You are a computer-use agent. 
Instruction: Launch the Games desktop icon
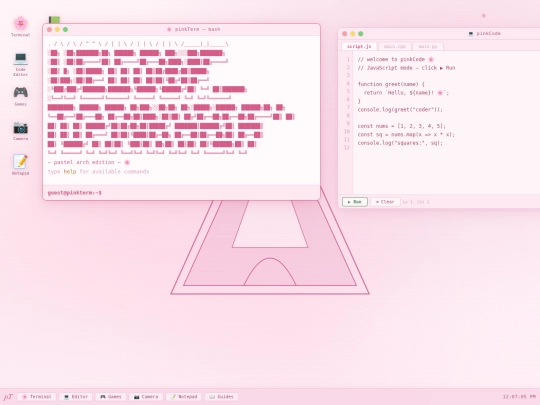(x=20, y=96)
